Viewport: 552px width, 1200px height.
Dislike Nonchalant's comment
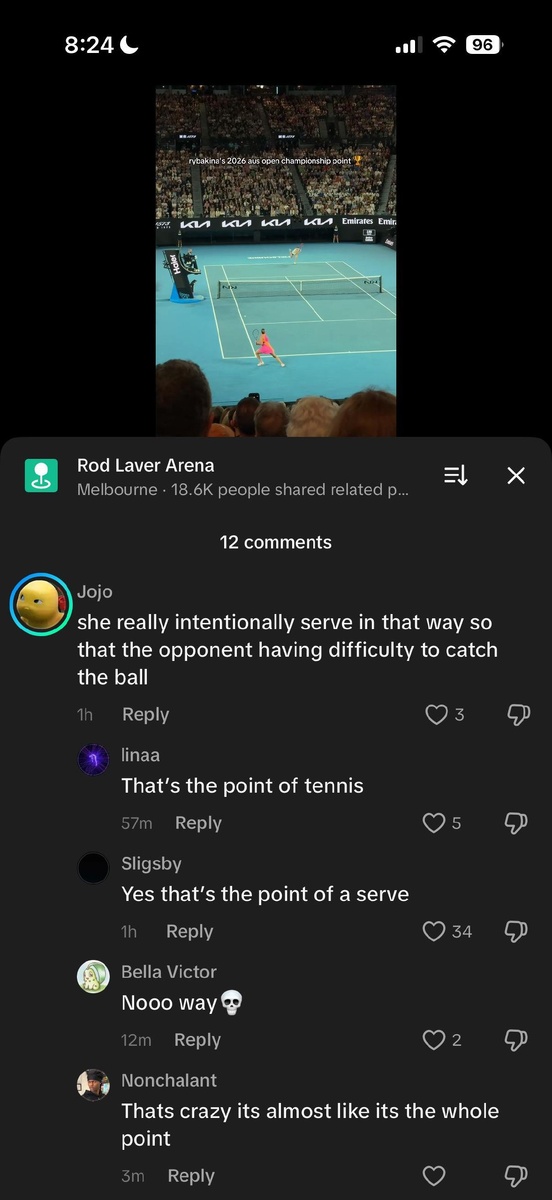[517, 1176]
